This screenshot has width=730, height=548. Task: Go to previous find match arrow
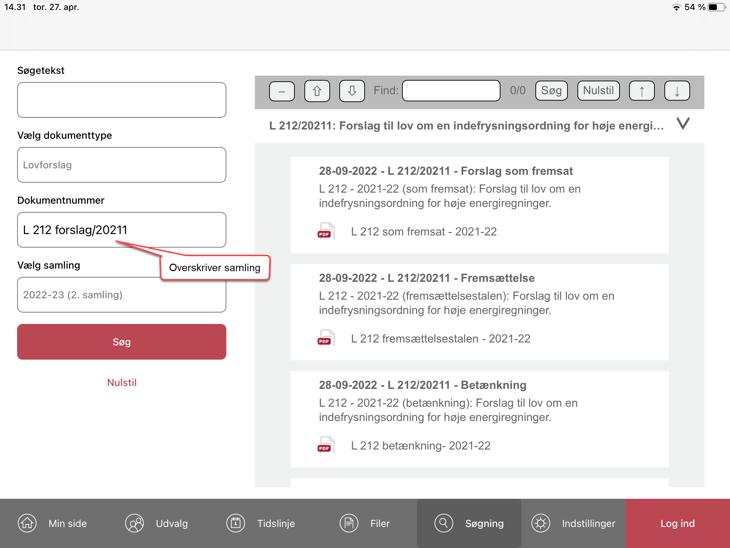coord(642,91)
